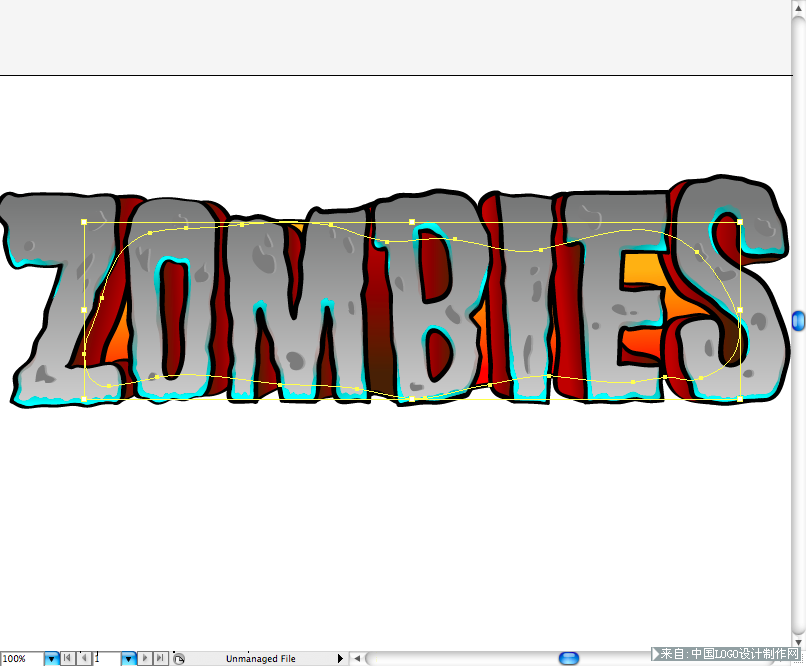Click the status icon left of Unmanaged File
Viewport: 806px width, 666px height.
179,659
